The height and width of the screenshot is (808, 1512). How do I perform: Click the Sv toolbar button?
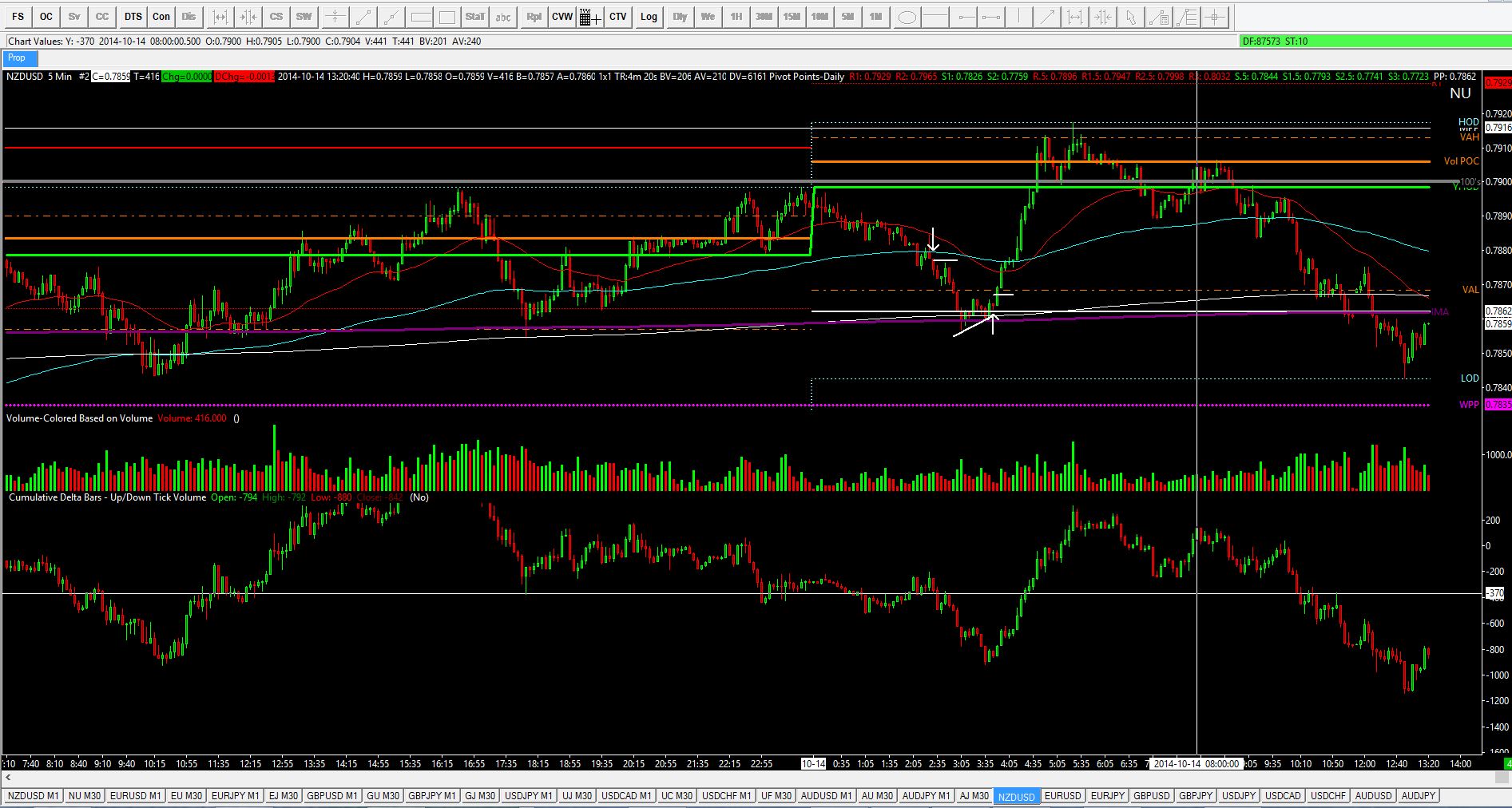click(x=74, y=17)
